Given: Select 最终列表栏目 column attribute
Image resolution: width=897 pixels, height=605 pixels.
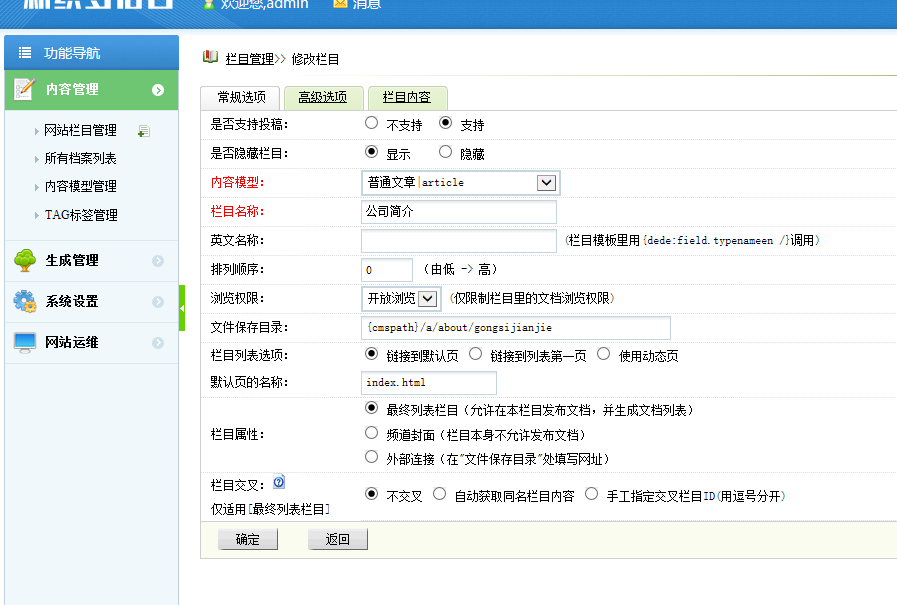Looking at the screenshot, I should pos(371,408).
